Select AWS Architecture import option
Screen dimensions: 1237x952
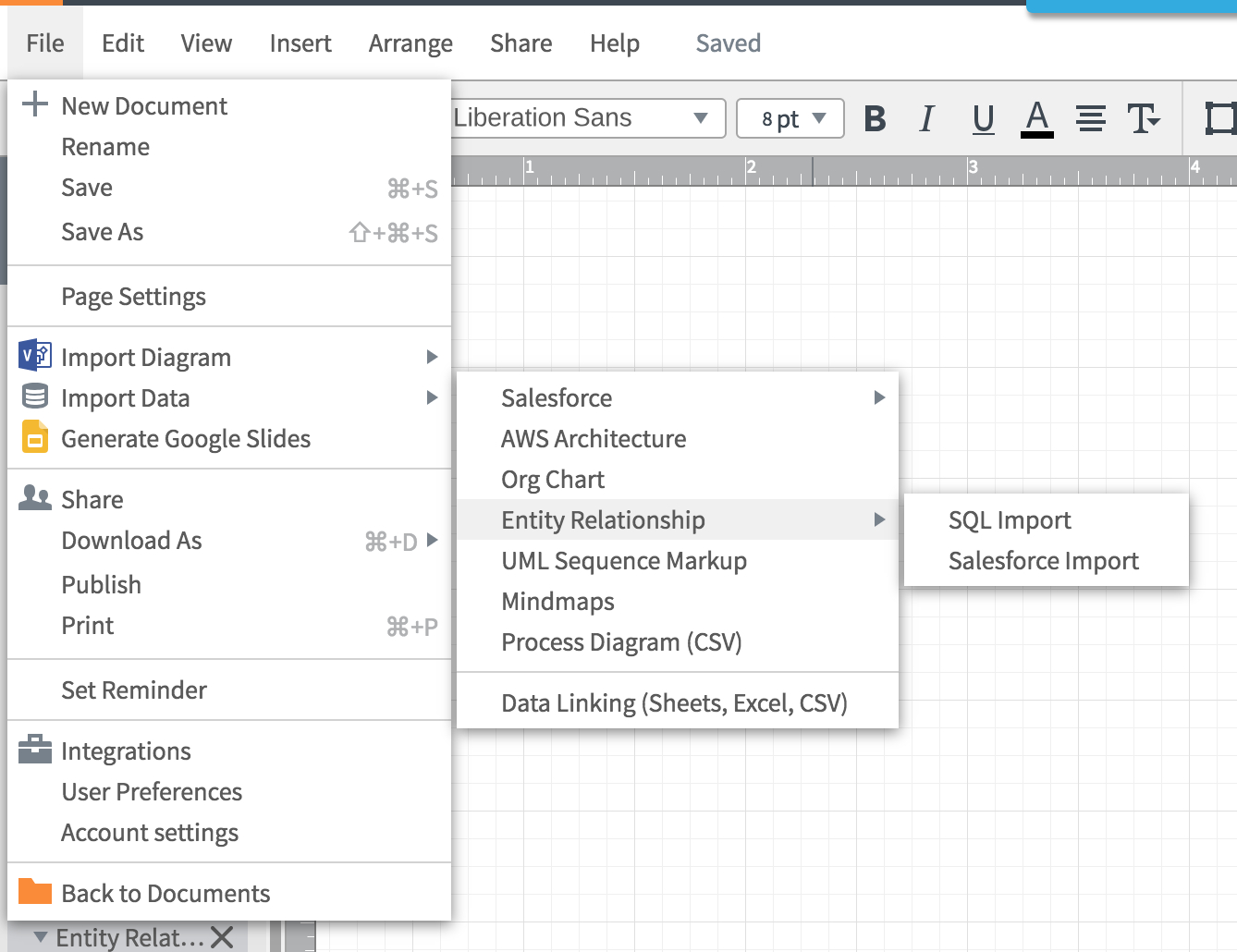(678, 439)
